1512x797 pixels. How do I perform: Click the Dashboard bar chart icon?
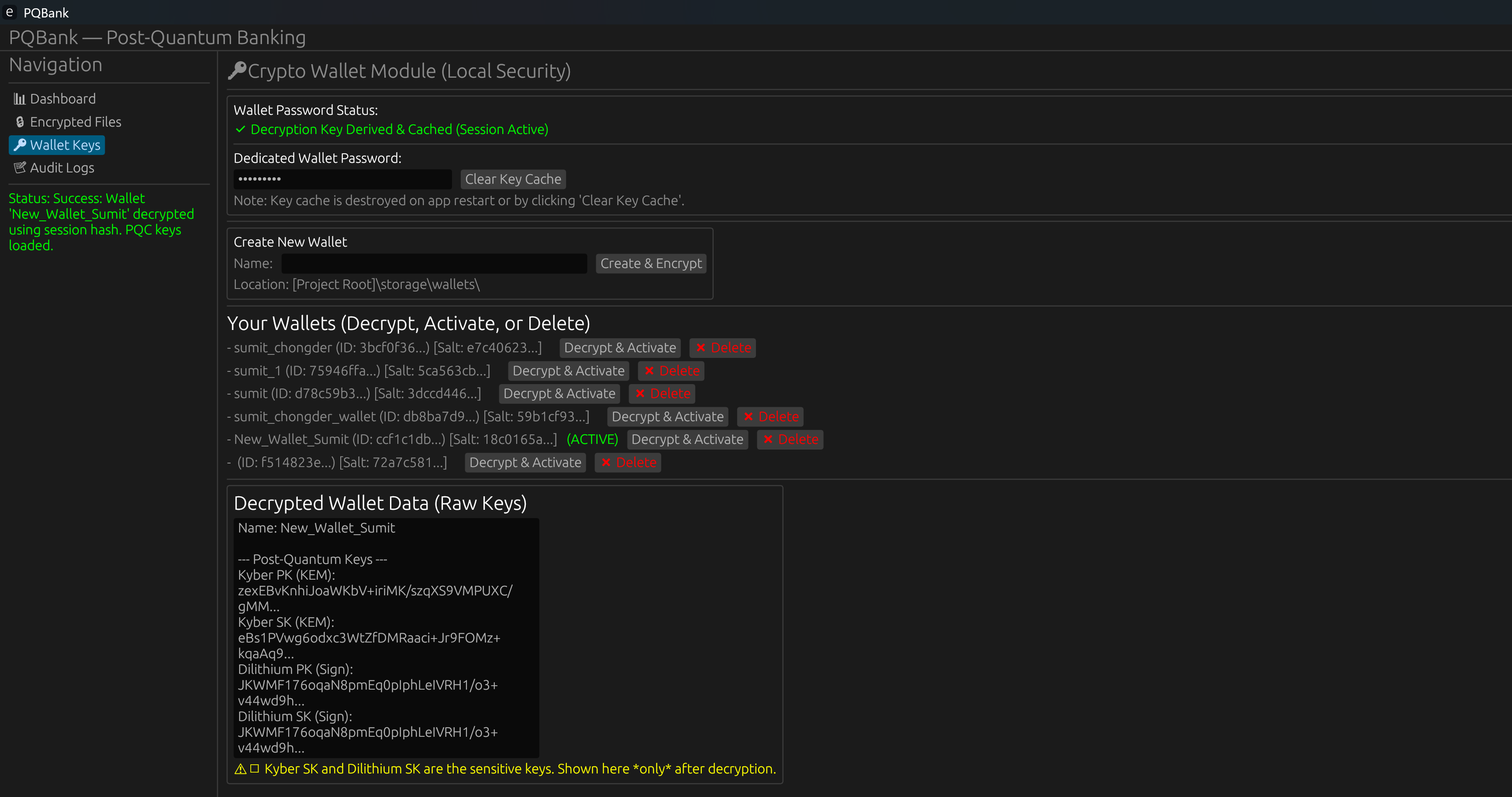tap(19, 99)
